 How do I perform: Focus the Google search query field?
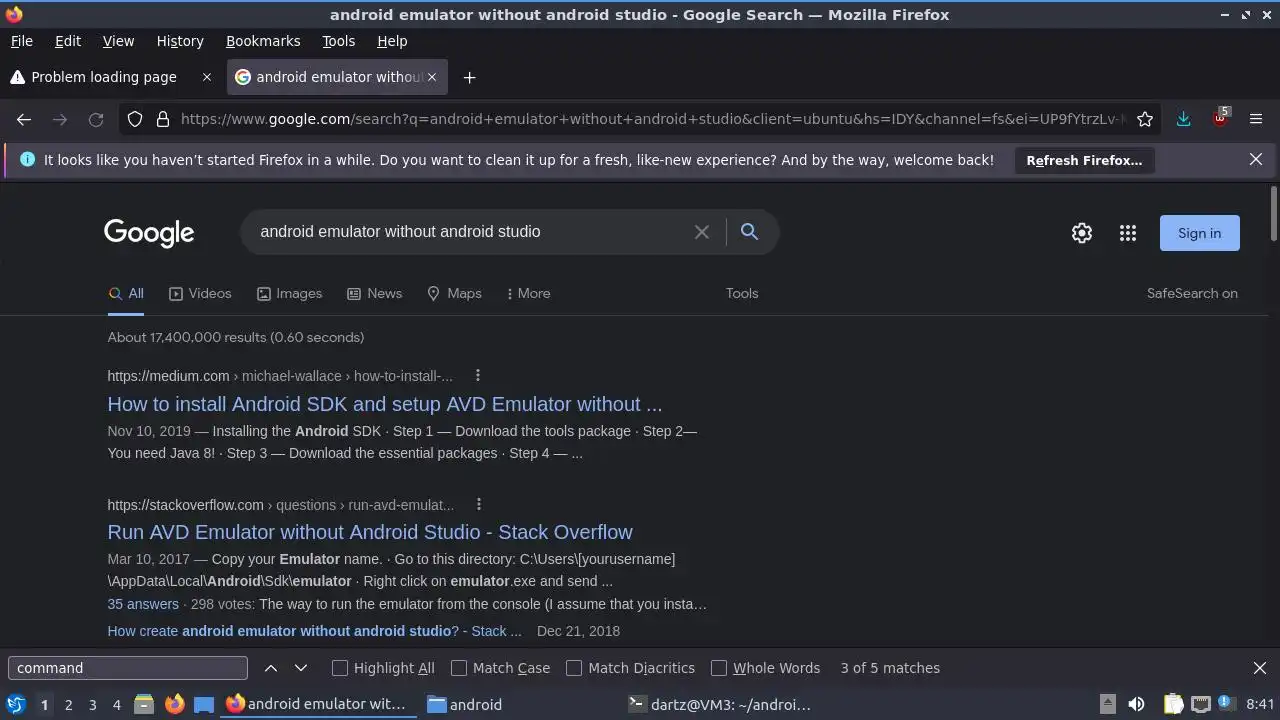pos(470,232)
